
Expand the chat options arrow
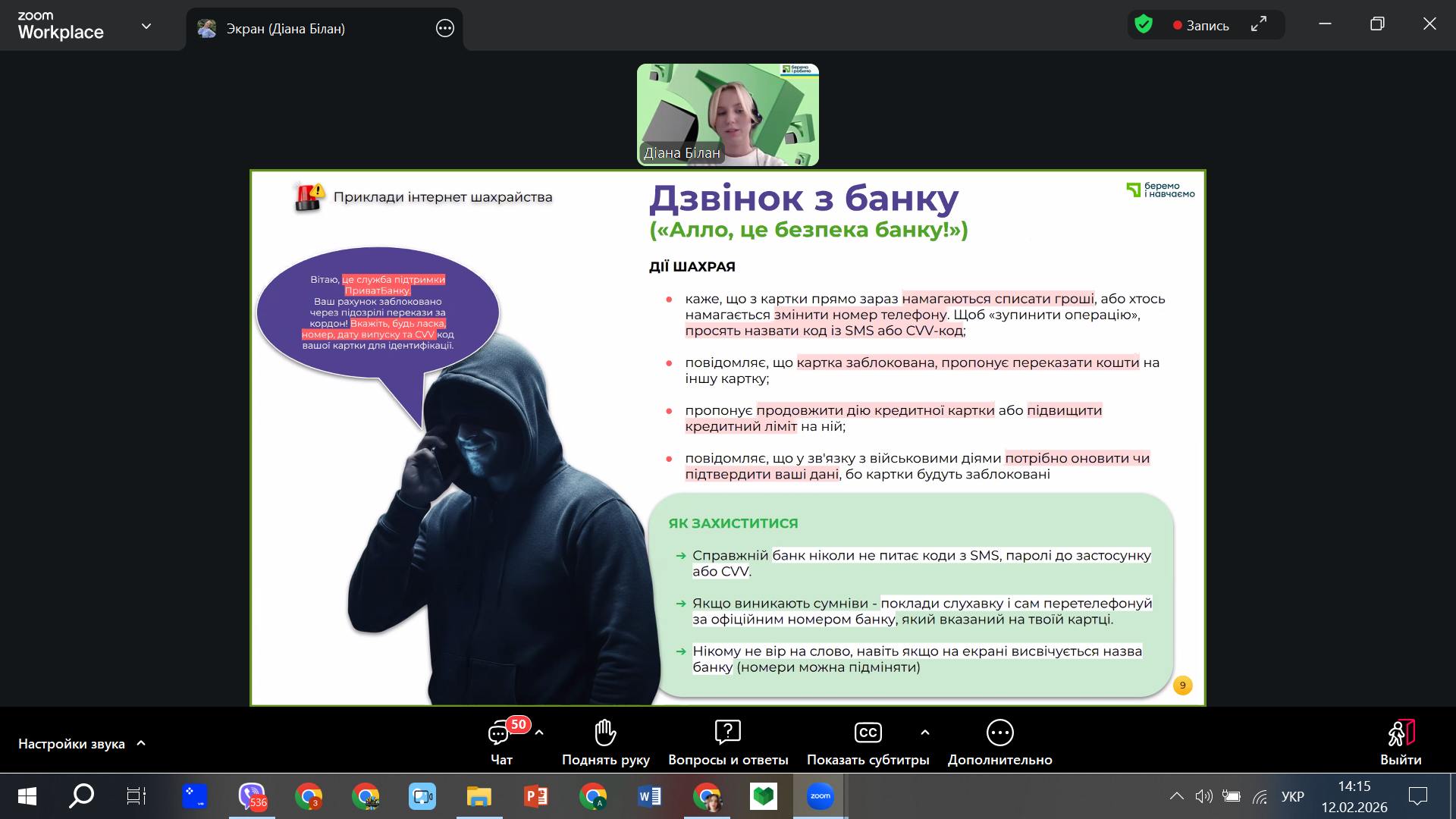[539, 733]
